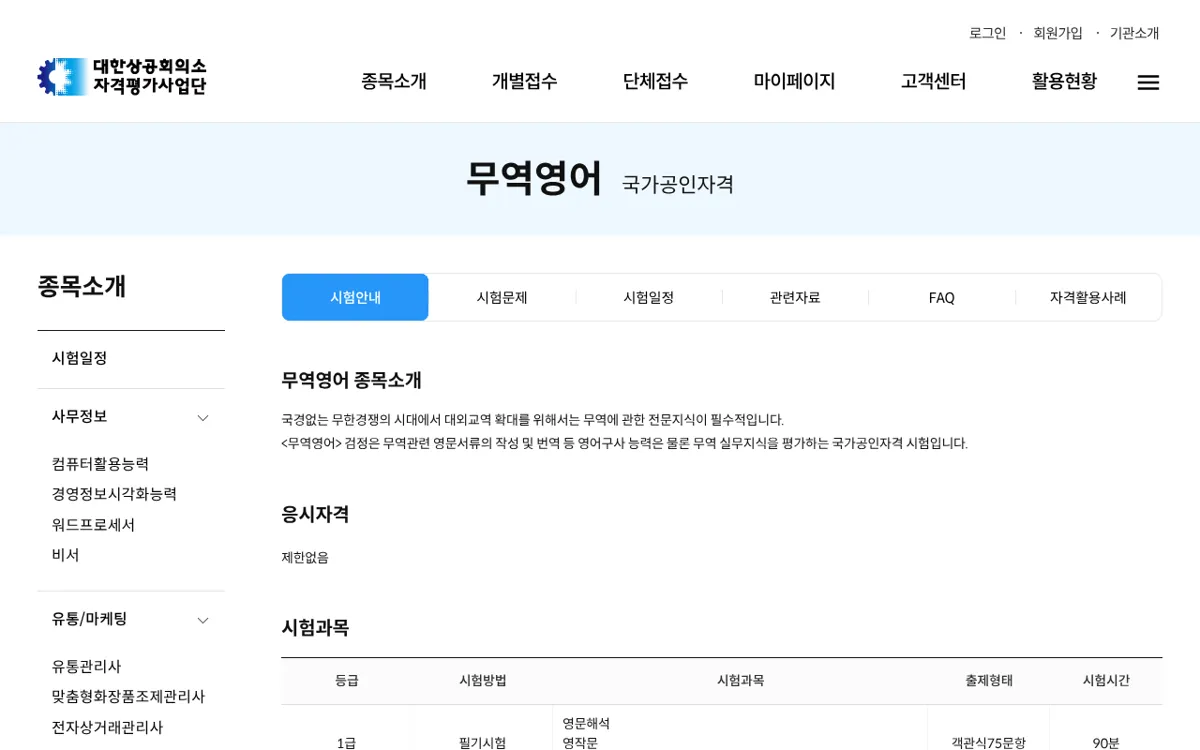Open 전자상거래관리사 in the sidebar
The image size is (1200, 750).
coord(108,727)
